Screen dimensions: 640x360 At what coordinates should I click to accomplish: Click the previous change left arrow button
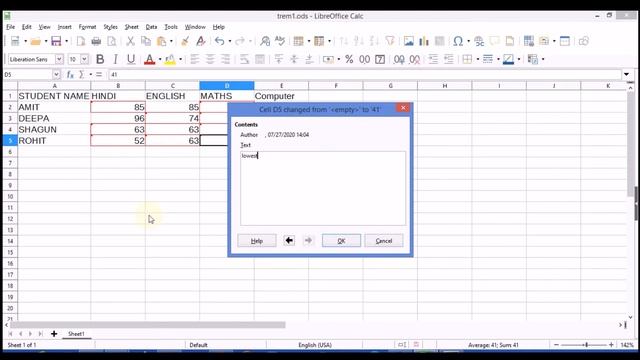pos(289,240)
